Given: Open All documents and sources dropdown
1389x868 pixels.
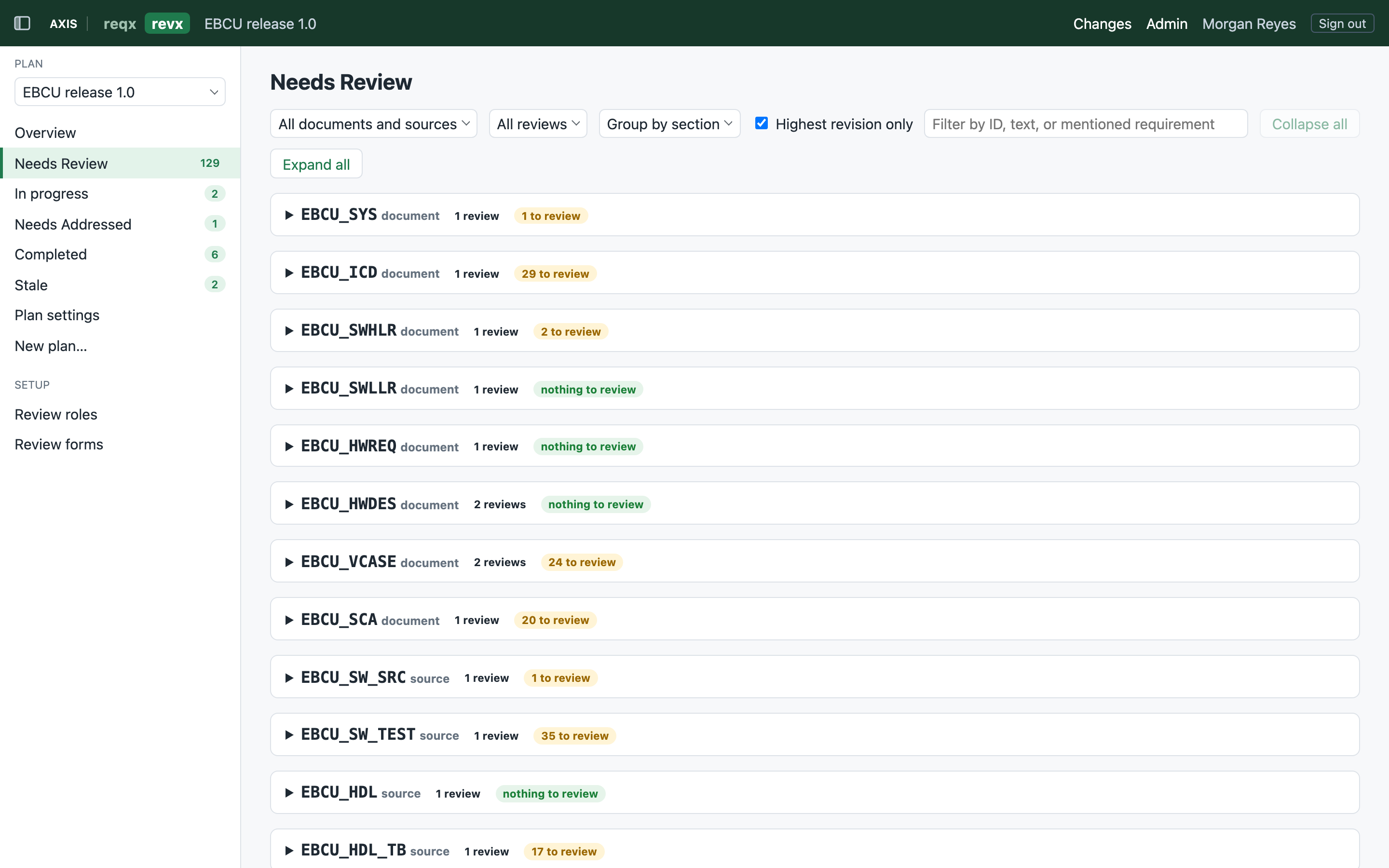Looking at the screenshot, I should (374, 124).
